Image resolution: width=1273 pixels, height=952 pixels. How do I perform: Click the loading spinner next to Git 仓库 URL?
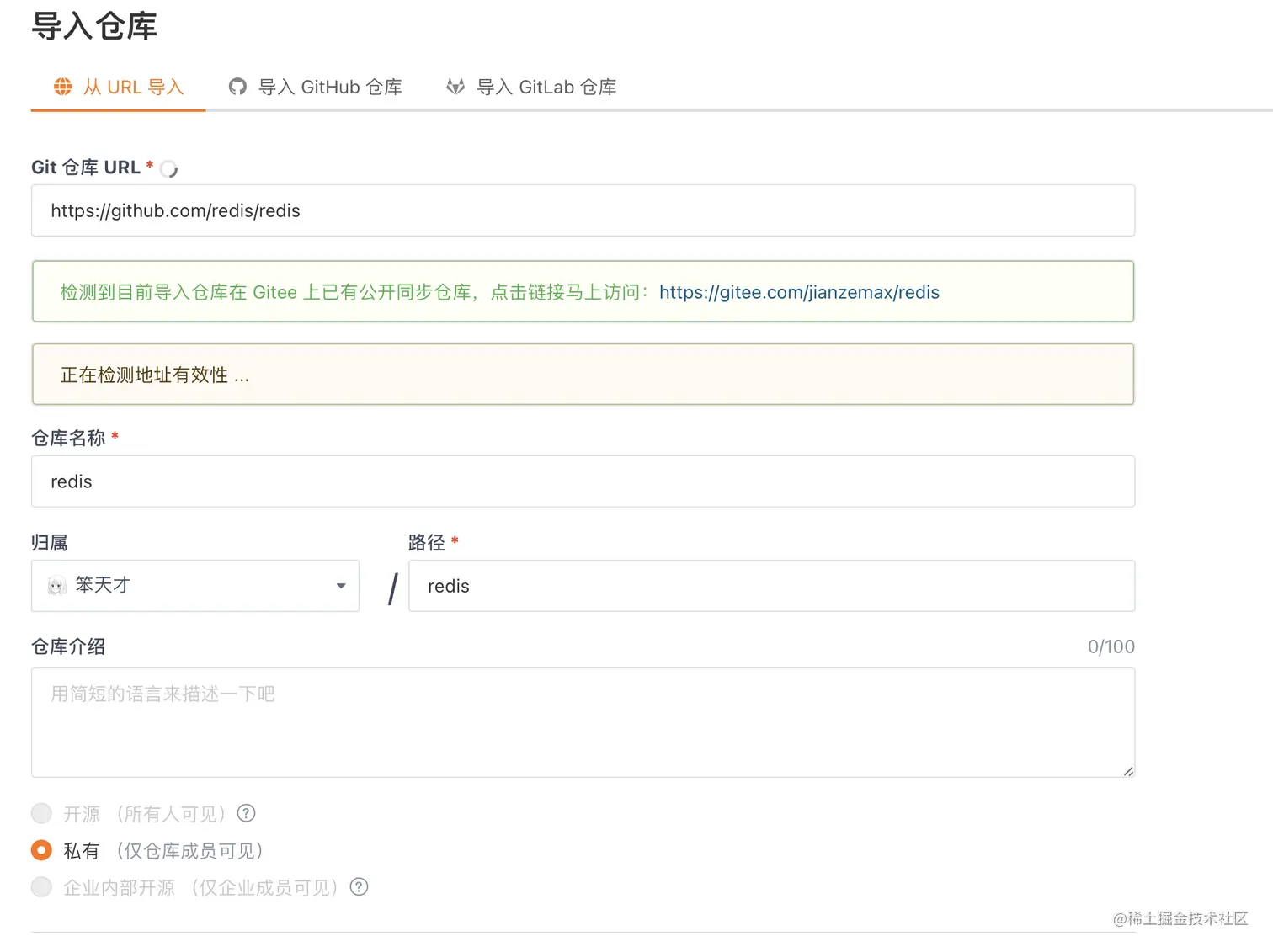tap(168, 169)
